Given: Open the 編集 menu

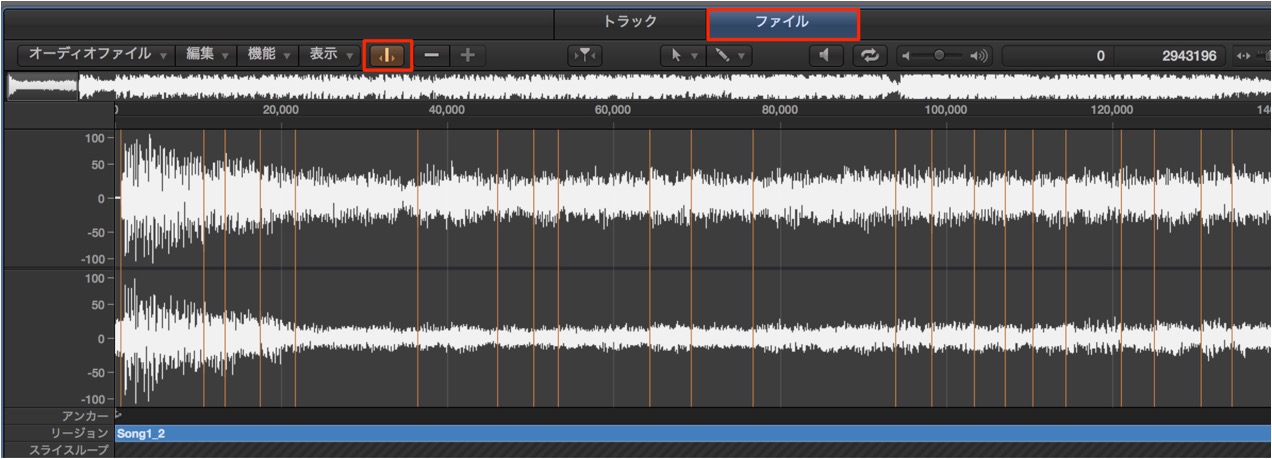Looking at the screenshot, I should 207,55.
